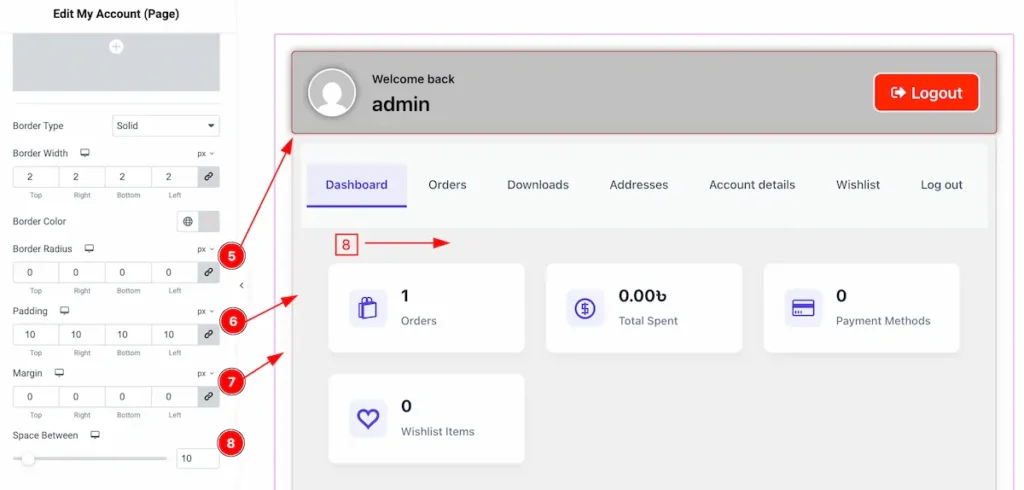Open the Border Radius px unit selector

205,249
